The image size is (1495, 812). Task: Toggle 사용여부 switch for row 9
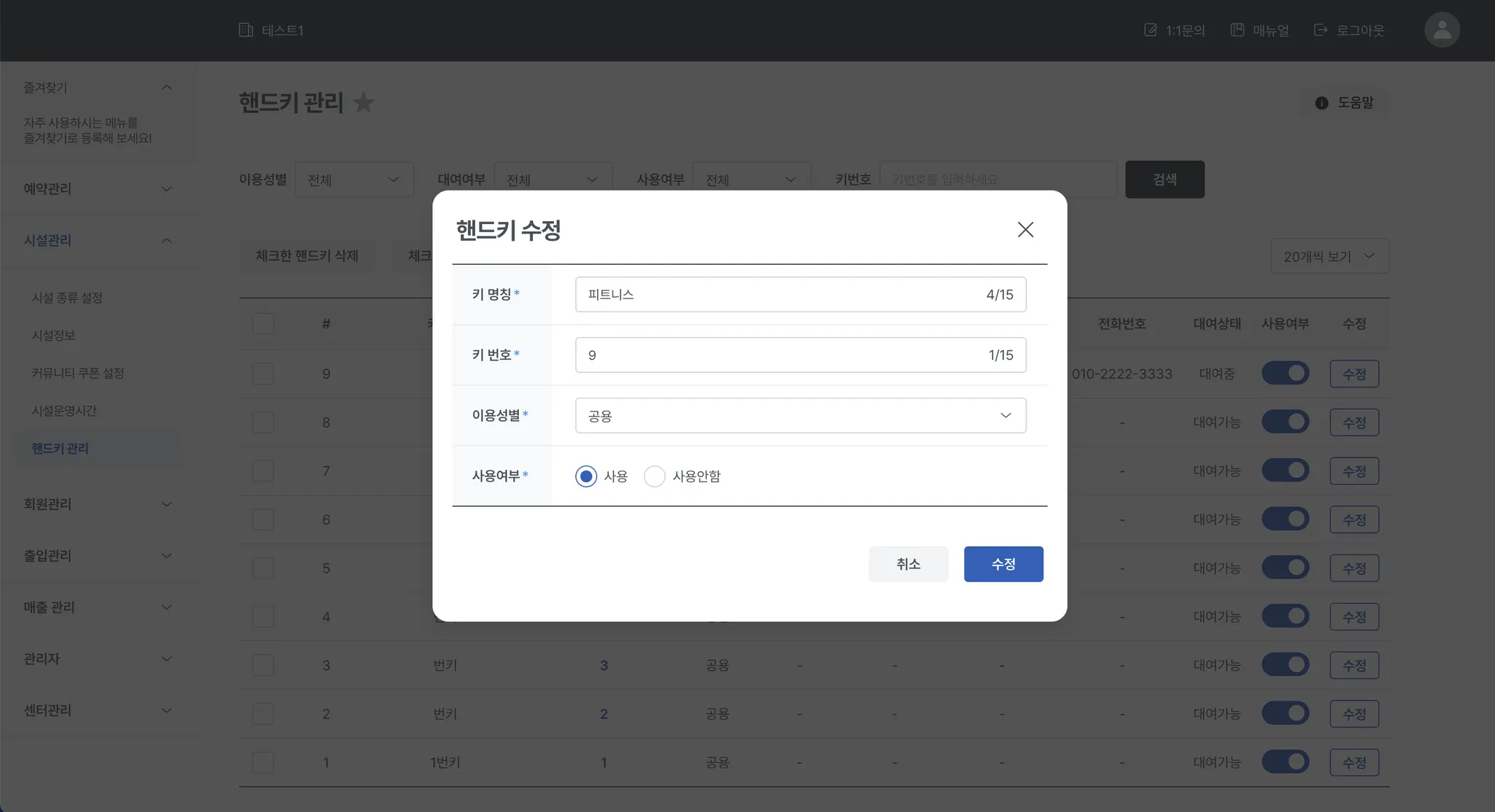[x=1285, y=374]
